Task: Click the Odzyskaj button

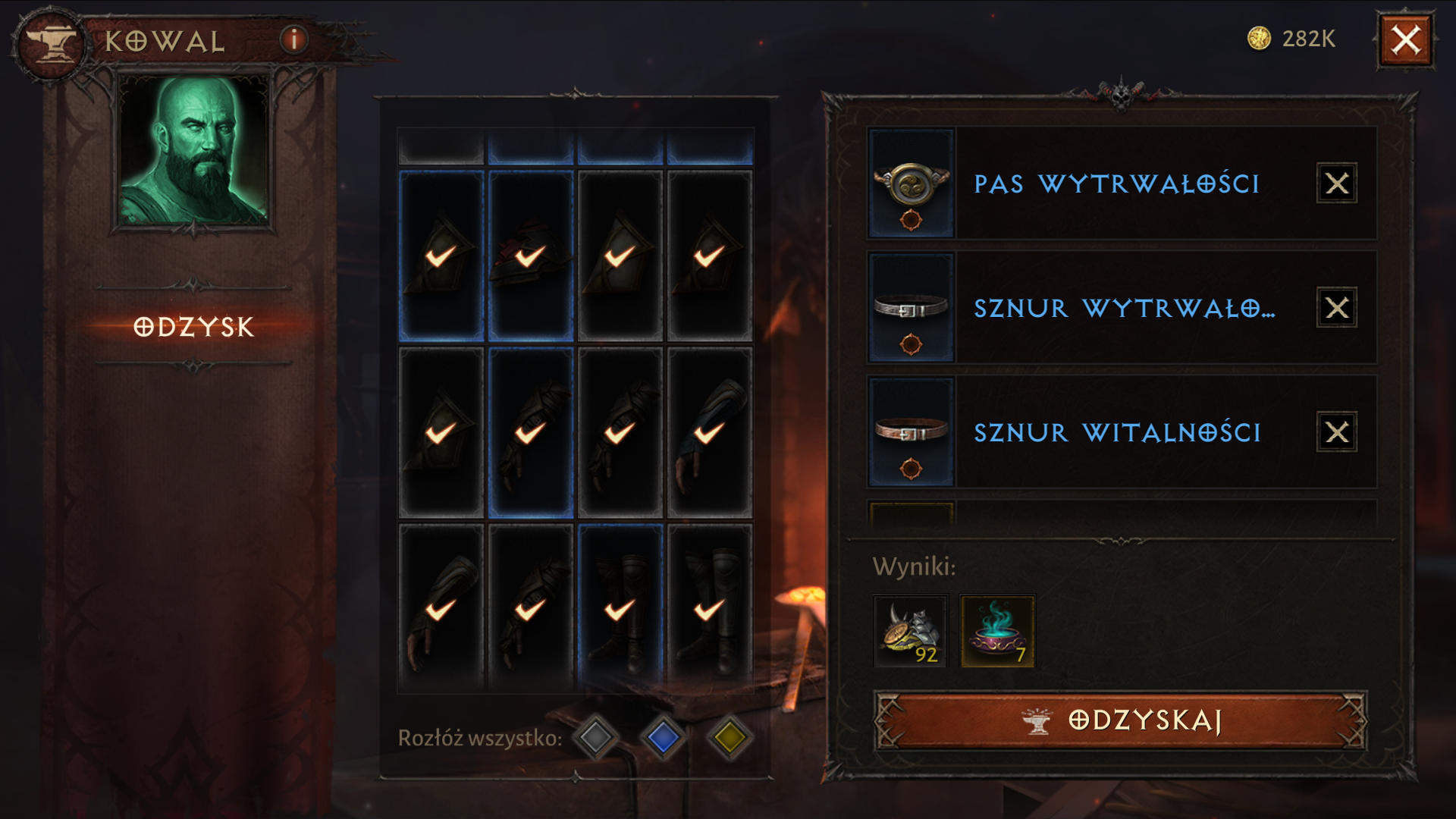Action: [x=1121, y=720]
